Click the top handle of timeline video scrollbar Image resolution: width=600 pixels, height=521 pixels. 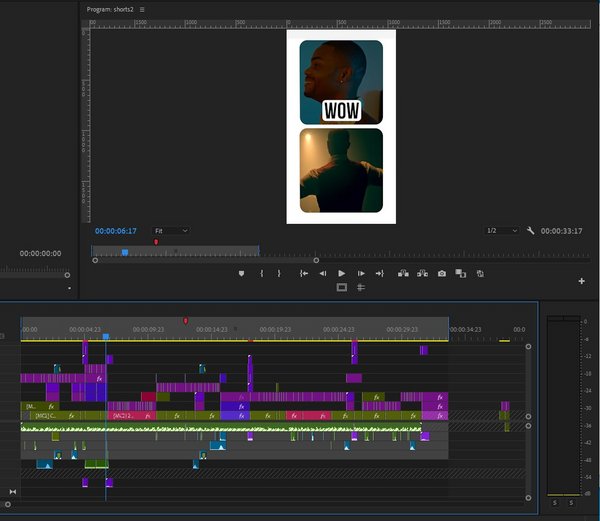pyautogui.click(x=528, y=347)
